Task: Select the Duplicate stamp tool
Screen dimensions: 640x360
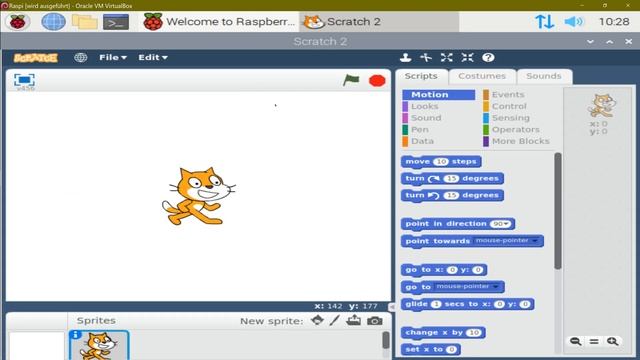Action: click(x=405, y=58)
